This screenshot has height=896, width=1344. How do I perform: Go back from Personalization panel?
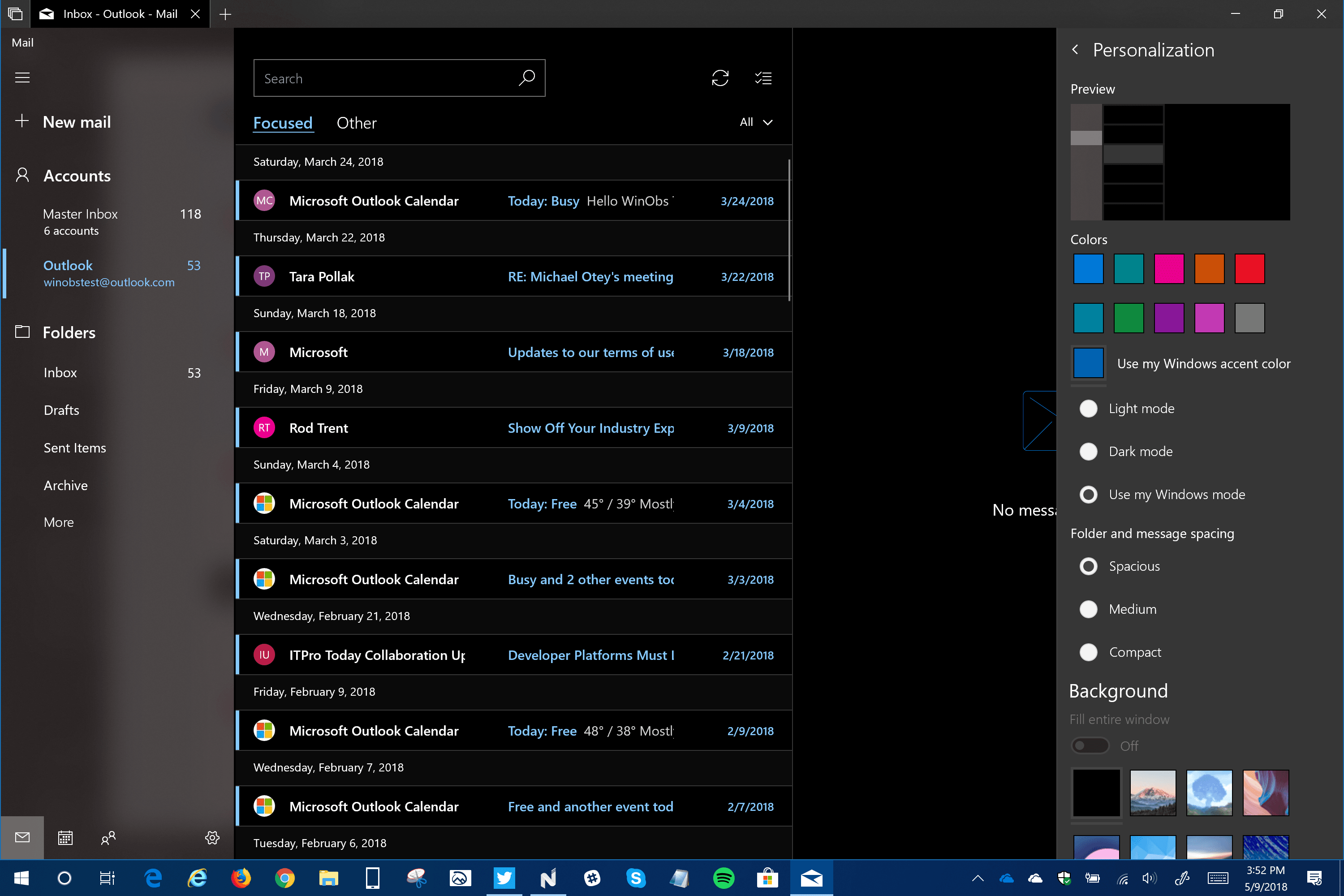point(1075,50)
